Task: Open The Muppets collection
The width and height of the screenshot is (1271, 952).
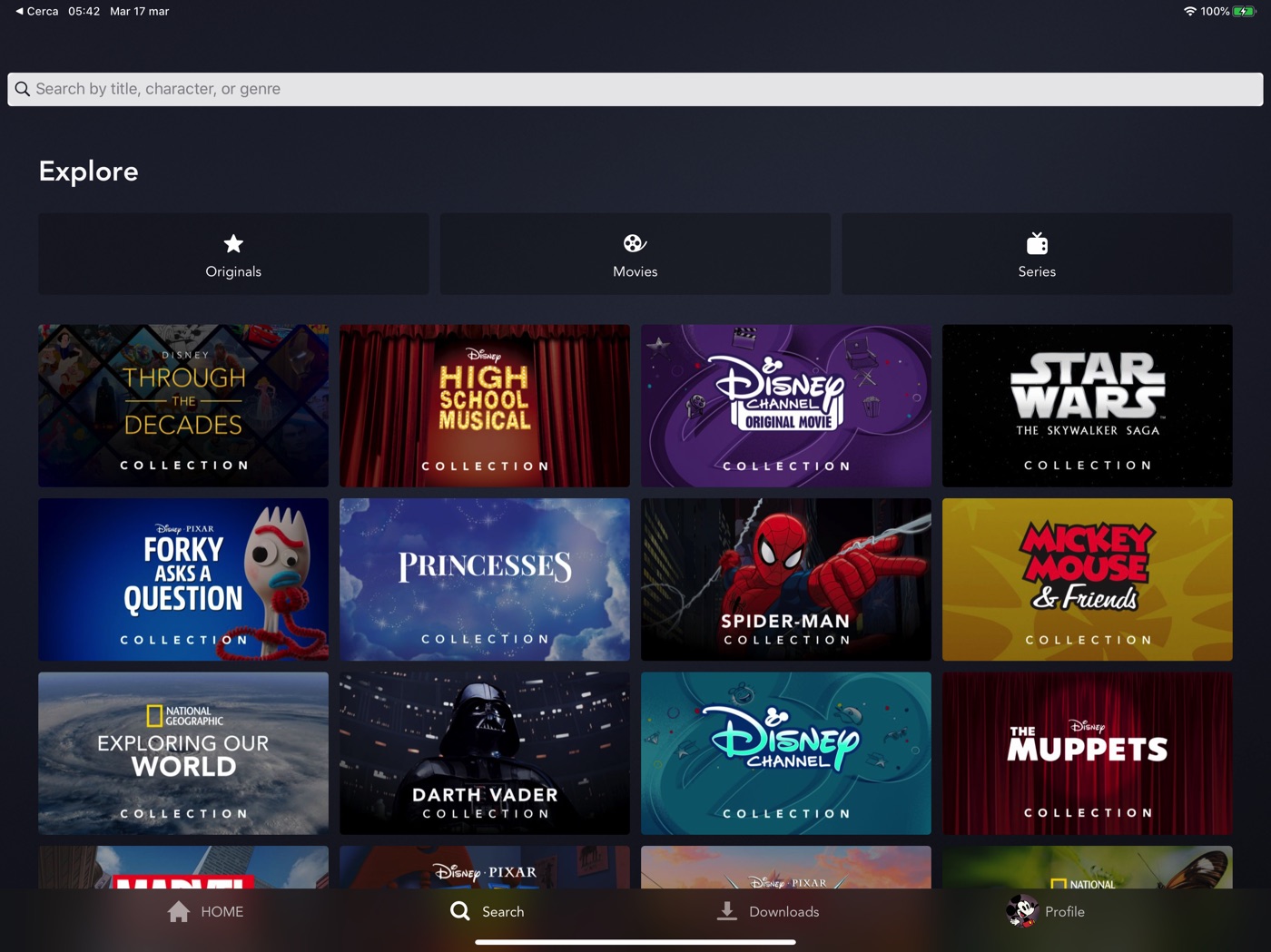Action: pyautogui.click(x=1088, y=753)
